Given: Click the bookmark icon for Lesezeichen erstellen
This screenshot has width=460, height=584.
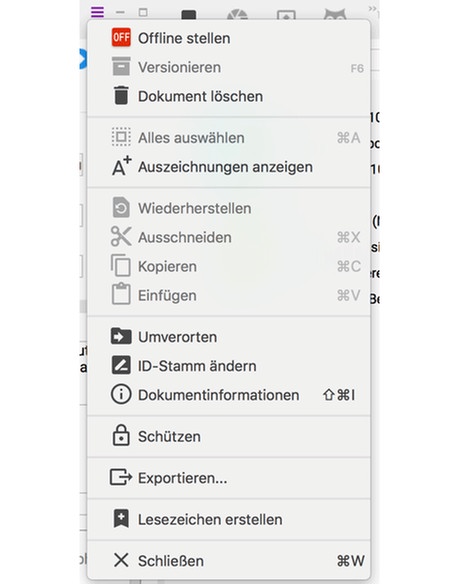Looking at the screenshot, I should pyautogui.click(x=121, y=519).
